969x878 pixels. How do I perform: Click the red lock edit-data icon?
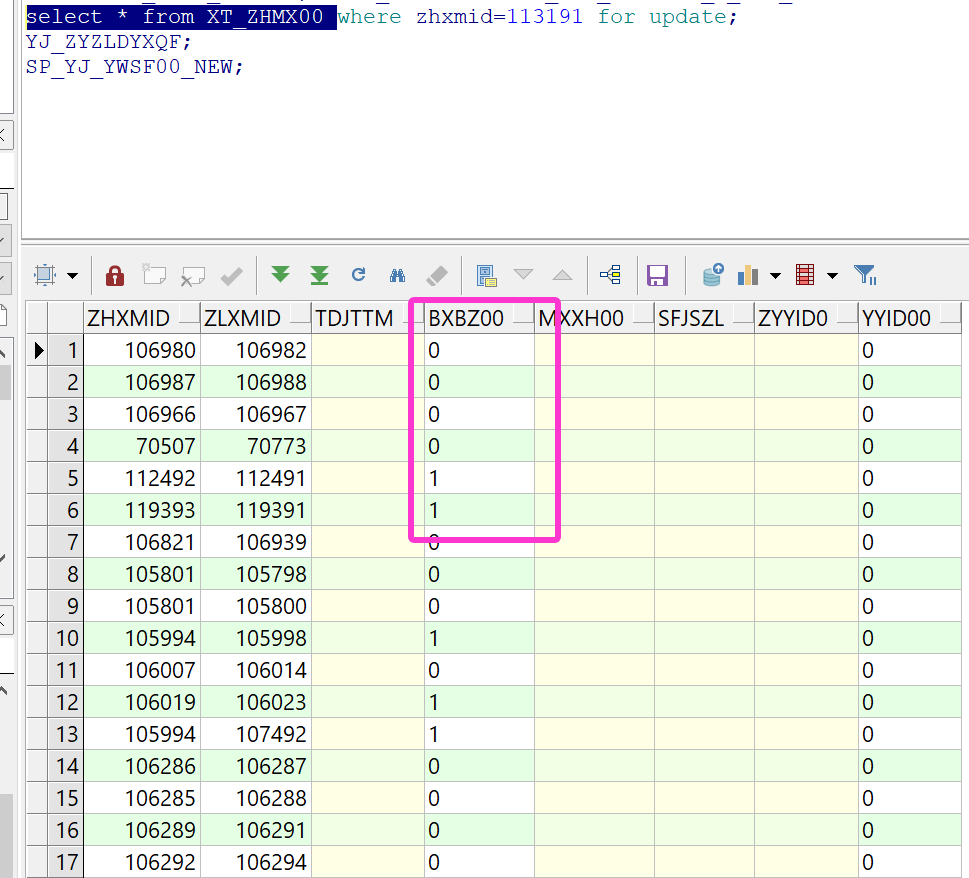click(x=115, y=275)
